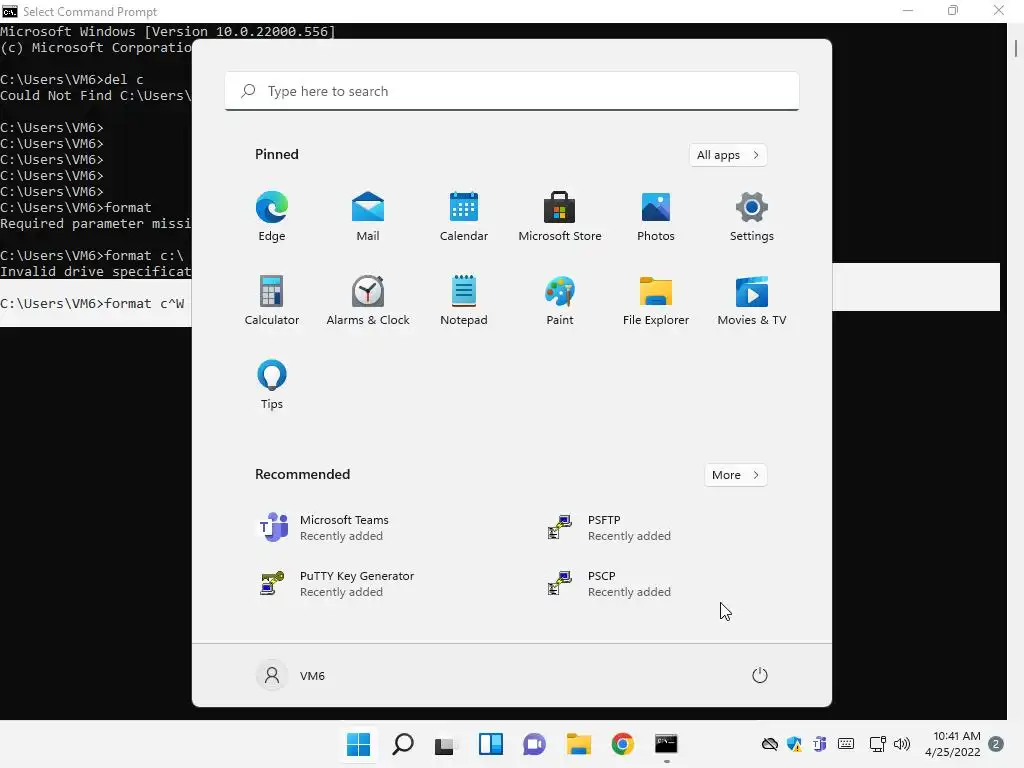
Task: Launch Movies & TV app
Action: point(752,300)
